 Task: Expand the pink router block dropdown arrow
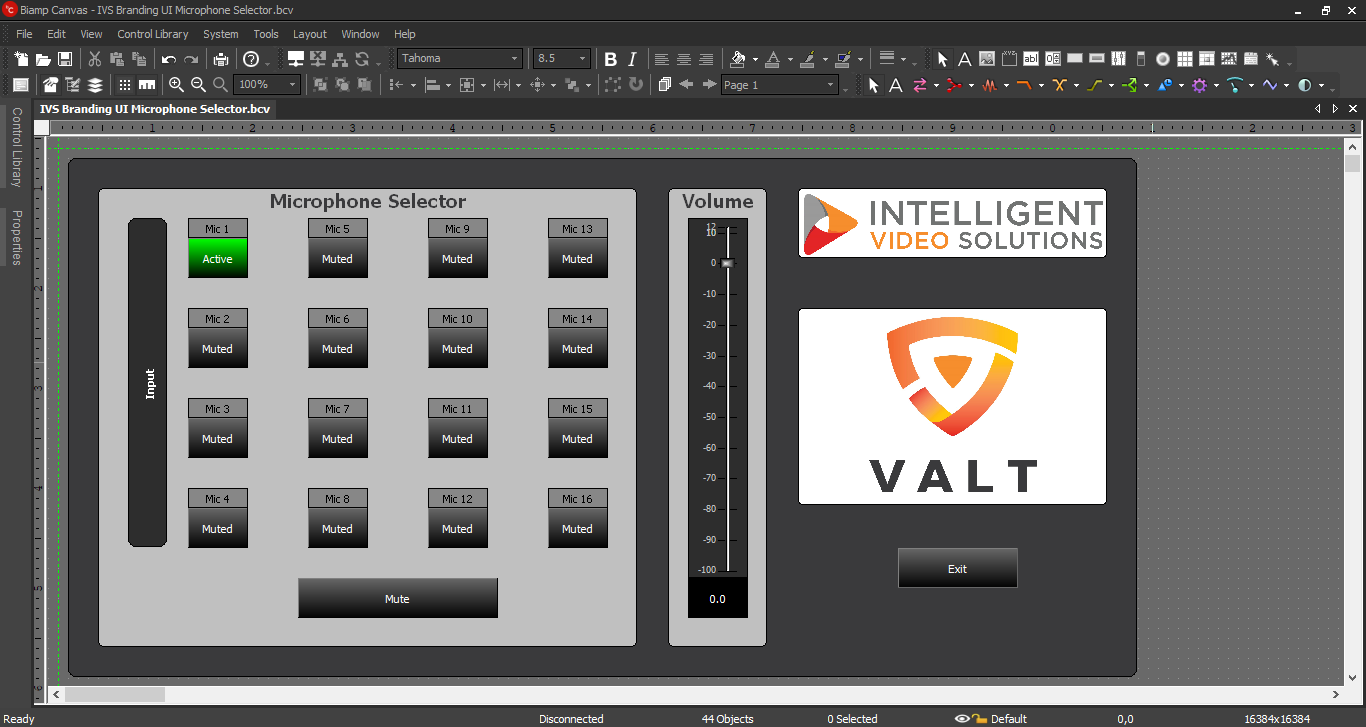pyautogui.click(x=936, y=85)
